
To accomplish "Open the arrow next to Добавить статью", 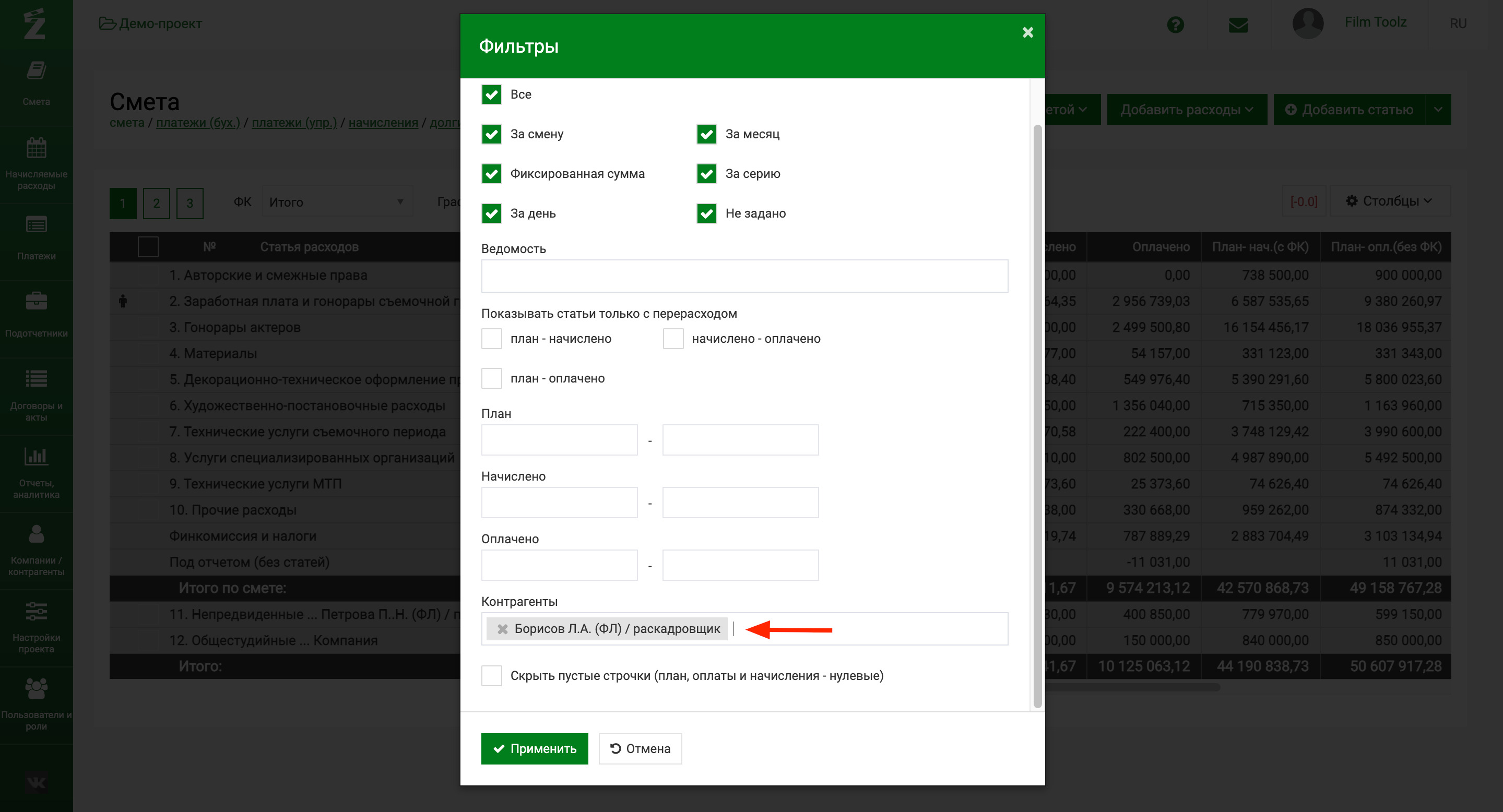I will pos(1438,110).
